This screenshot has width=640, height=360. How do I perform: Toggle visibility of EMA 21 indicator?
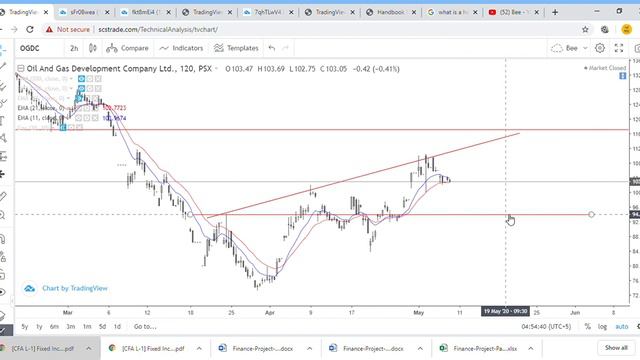(x=79, y=108)
